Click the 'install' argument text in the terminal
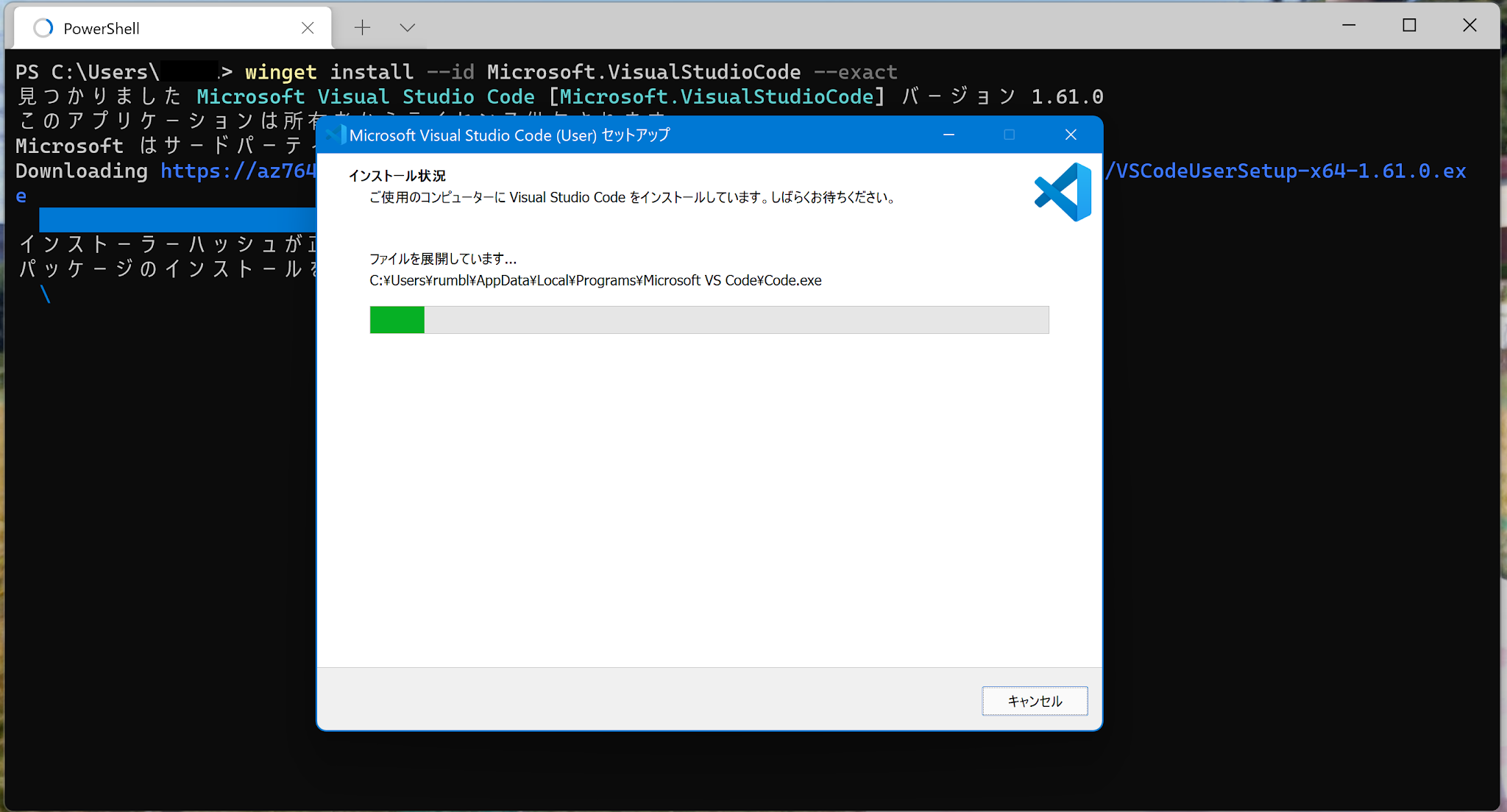This screenshot has width=1507, height=812. [372, 72]
